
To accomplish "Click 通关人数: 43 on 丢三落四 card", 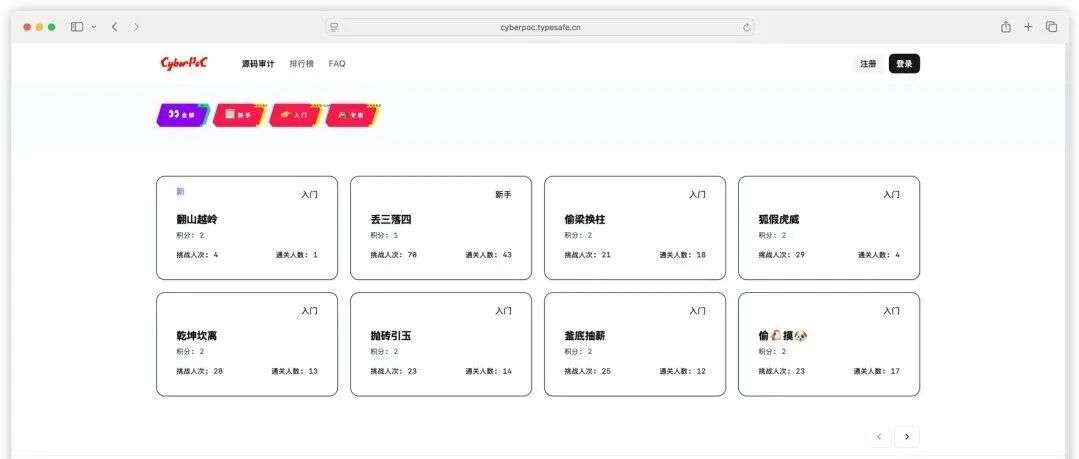I will point(489,255).
